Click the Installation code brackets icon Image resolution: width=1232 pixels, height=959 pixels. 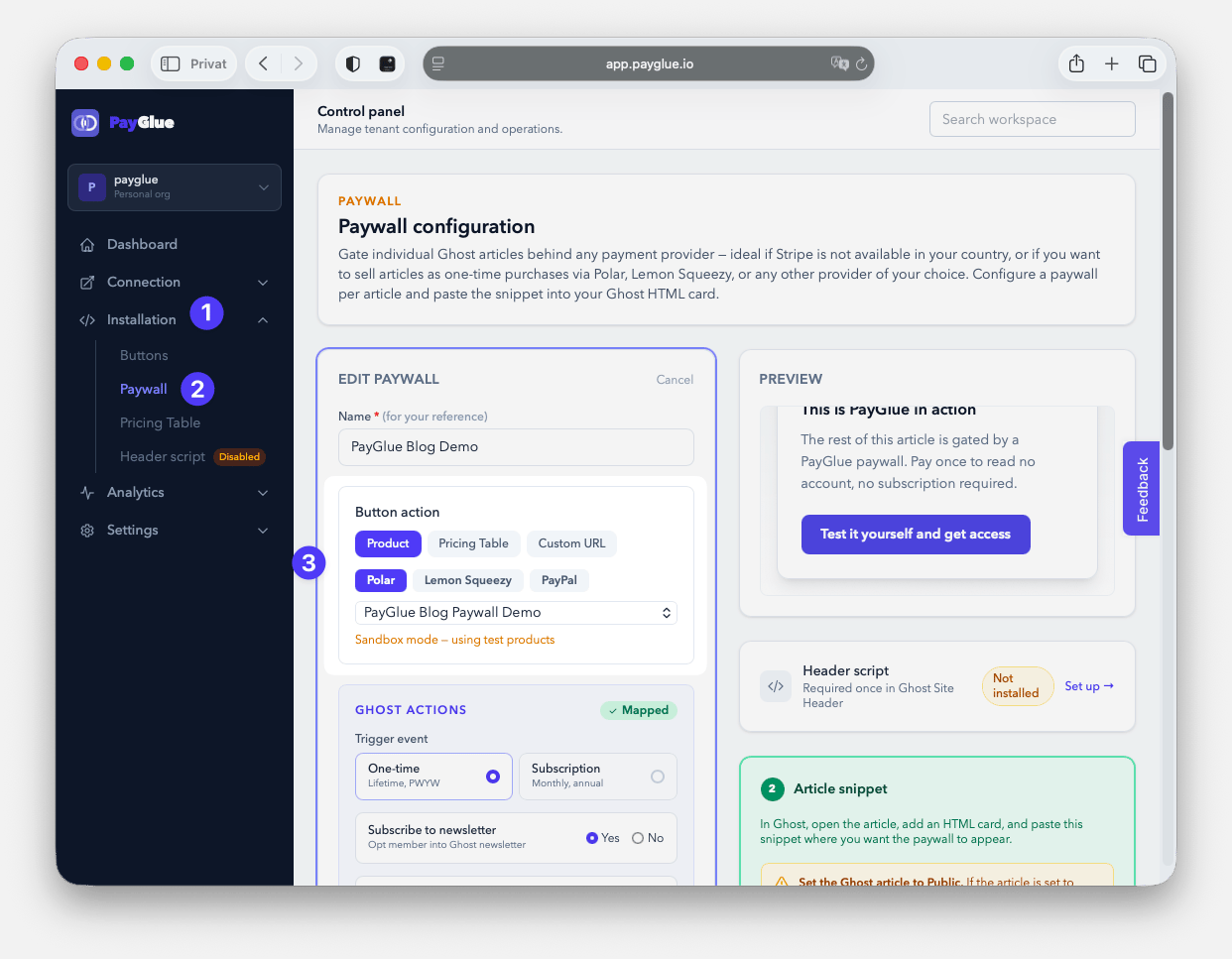click(87, 320)
